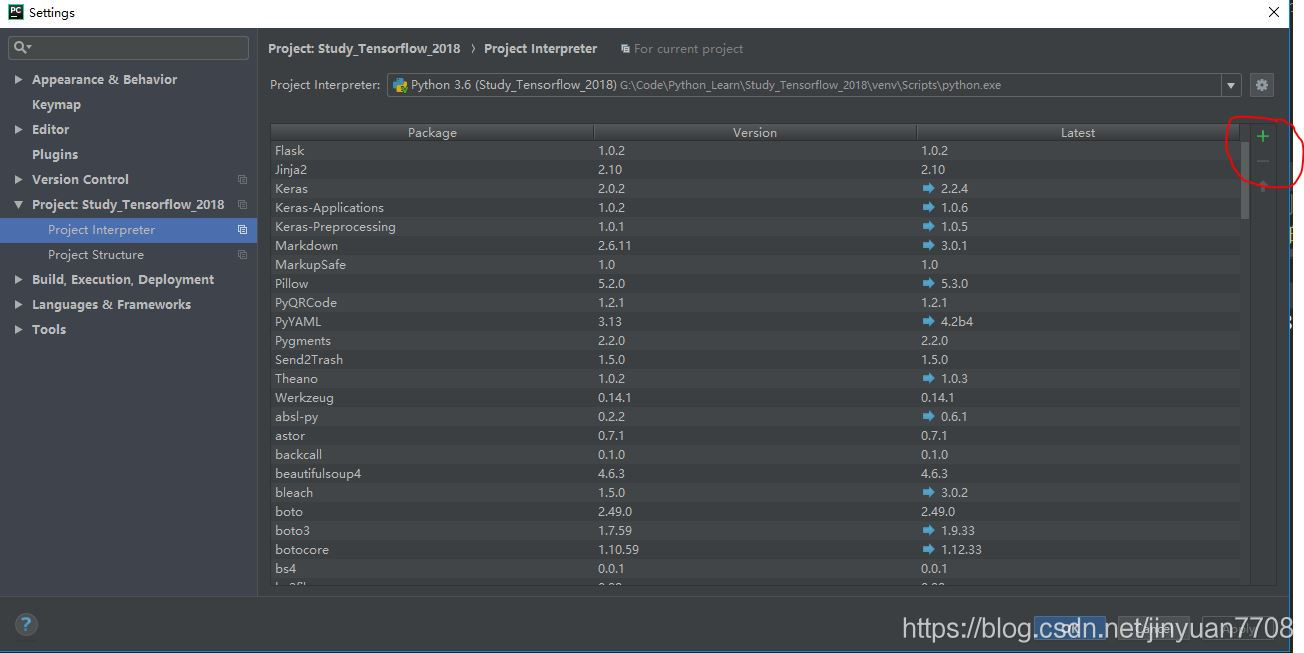The height and width of the screenshot is (653, 1304).
Task: Expand Build, Execution, Deployment section
Action: point(18,279)
